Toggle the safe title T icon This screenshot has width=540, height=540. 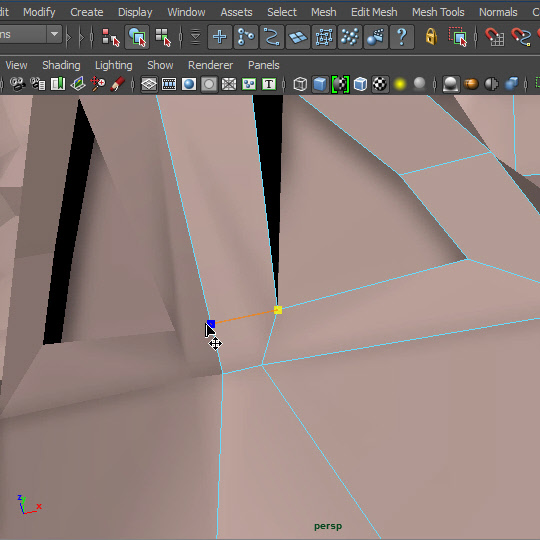click(269, 84)
